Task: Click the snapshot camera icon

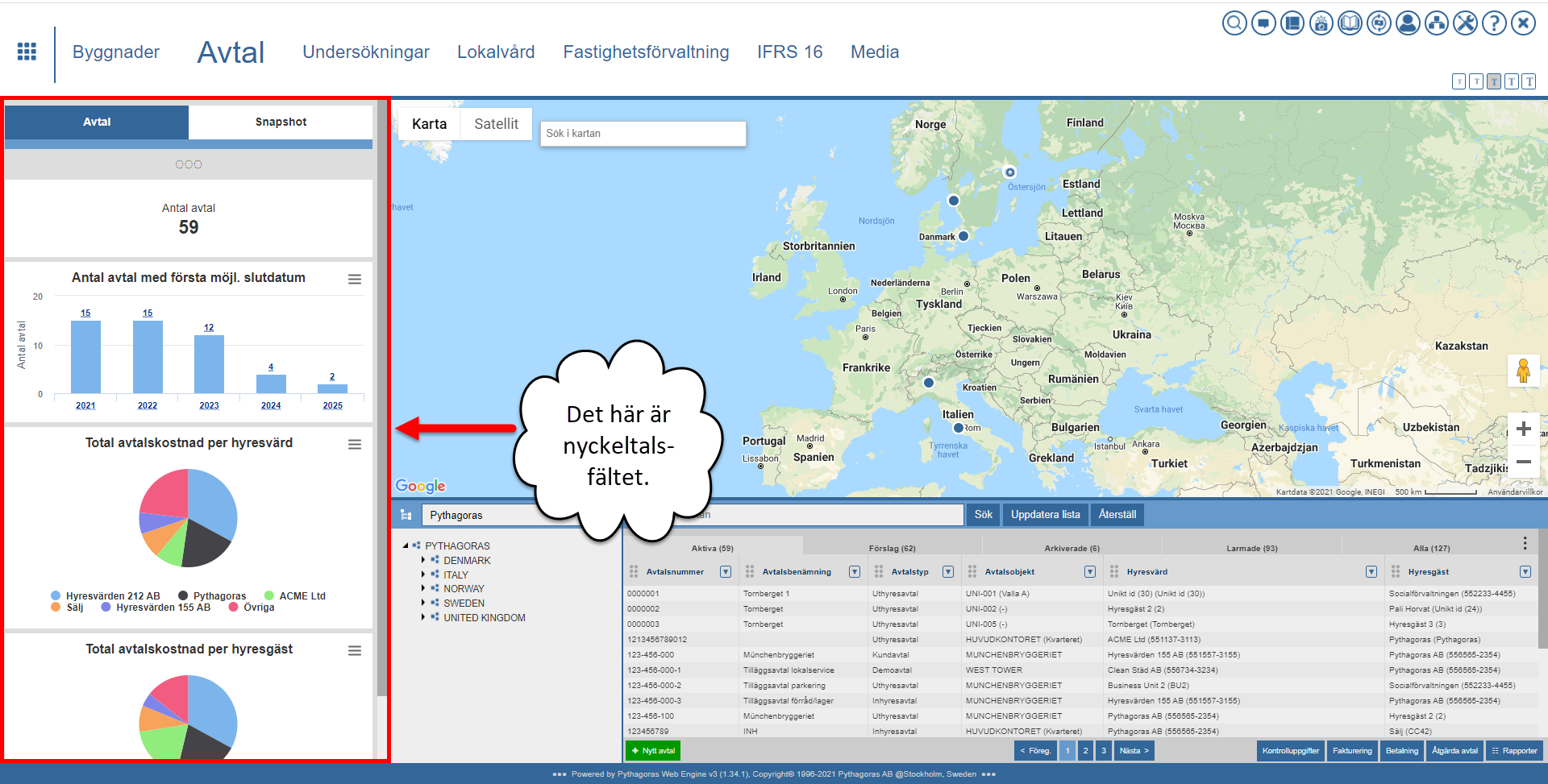Action: point(1321,23)
